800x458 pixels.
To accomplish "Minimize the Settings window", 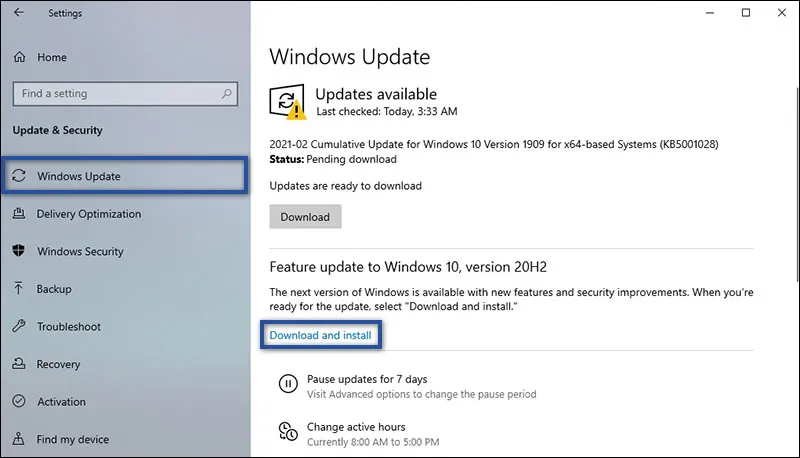I will pos(710,13).
